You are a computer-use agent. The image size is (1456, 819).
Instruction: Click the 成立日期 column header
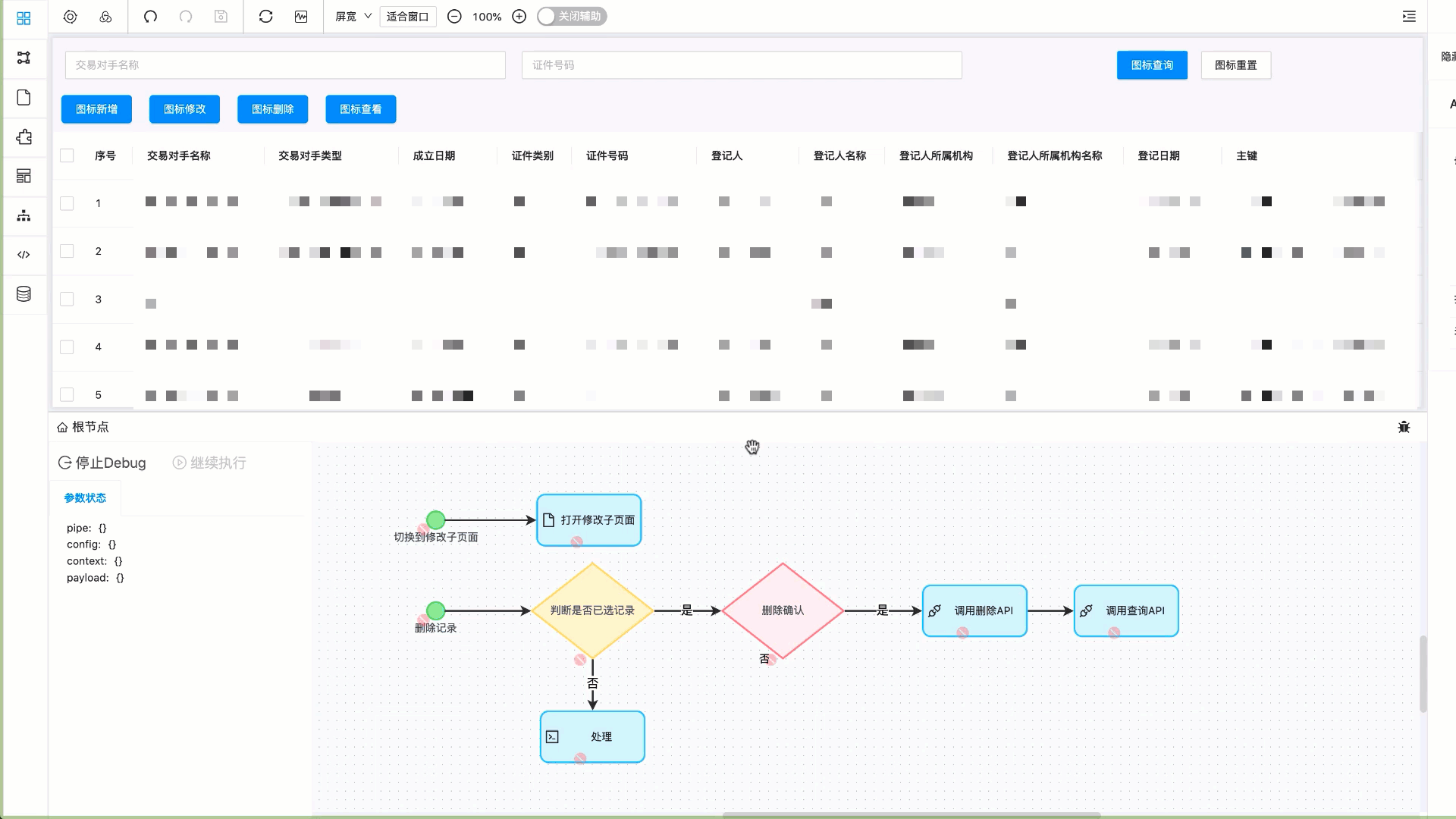pos(434,155)
